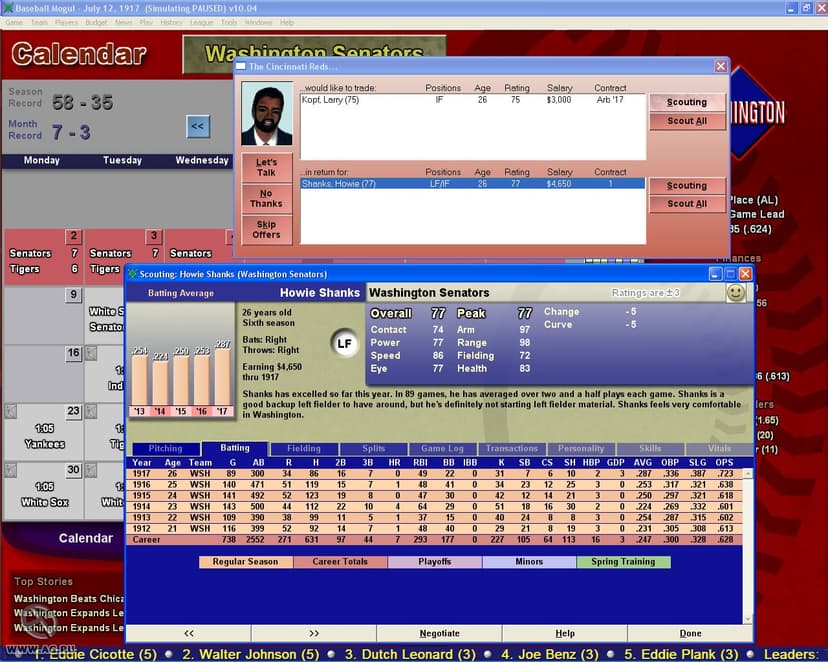Click Scouting button for offered player

[686, 102]
